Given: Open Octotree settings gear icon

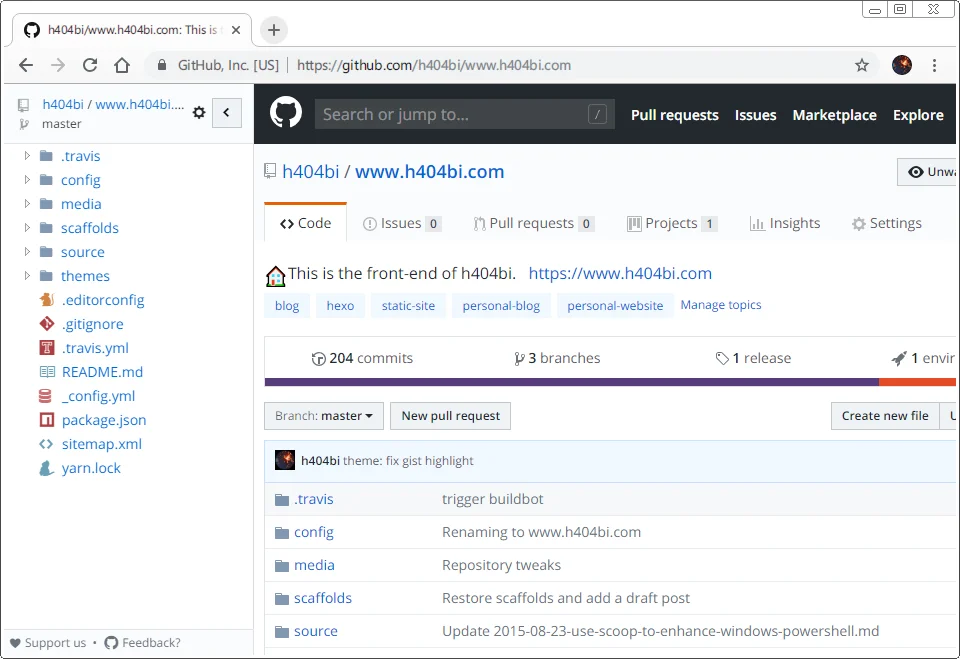Looking at the screenshot, I should (x=199, y=113).
